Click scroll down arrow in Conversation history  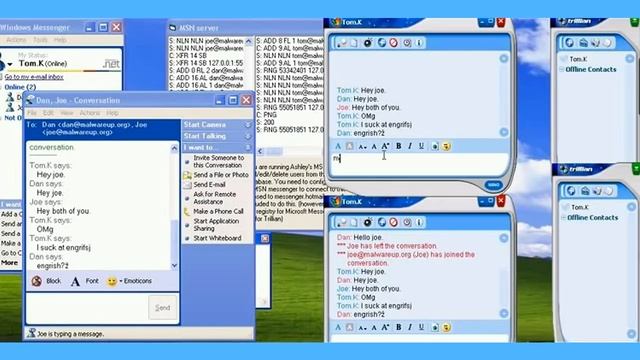(174, 266)
